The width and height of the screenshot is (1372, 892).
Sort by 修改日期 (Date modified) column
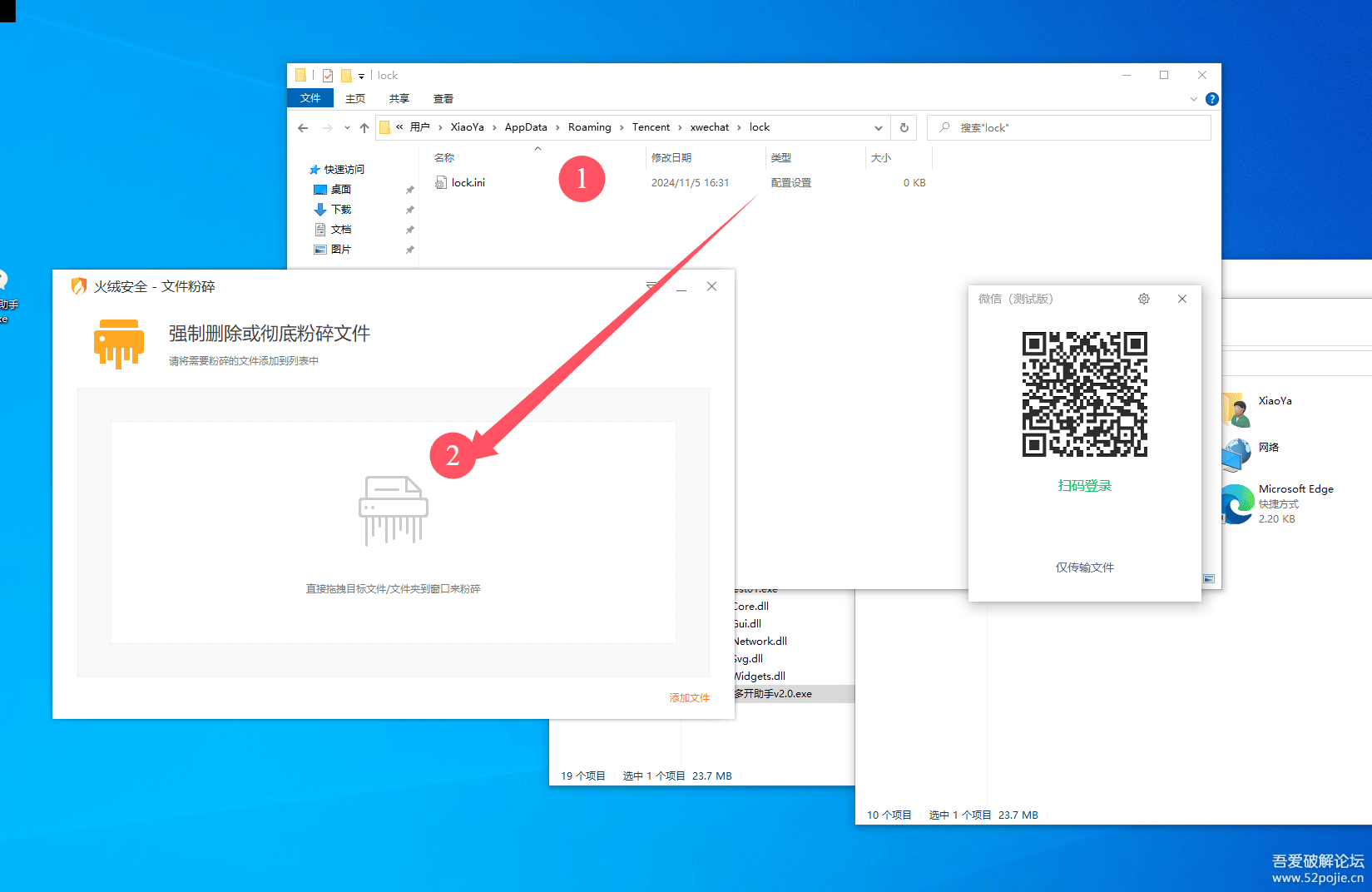point(671,158)
